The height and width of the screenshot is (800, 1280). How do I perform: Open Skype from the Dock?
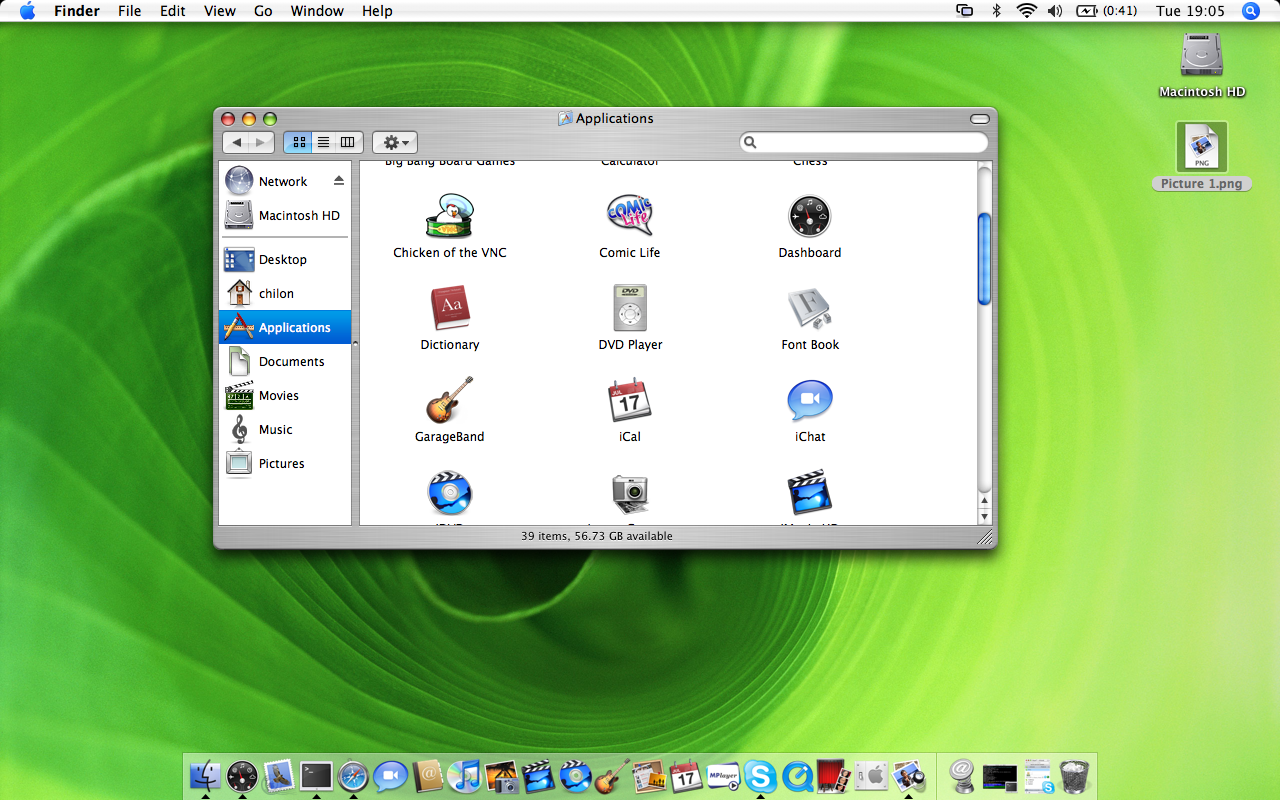(x=760, y=775)
